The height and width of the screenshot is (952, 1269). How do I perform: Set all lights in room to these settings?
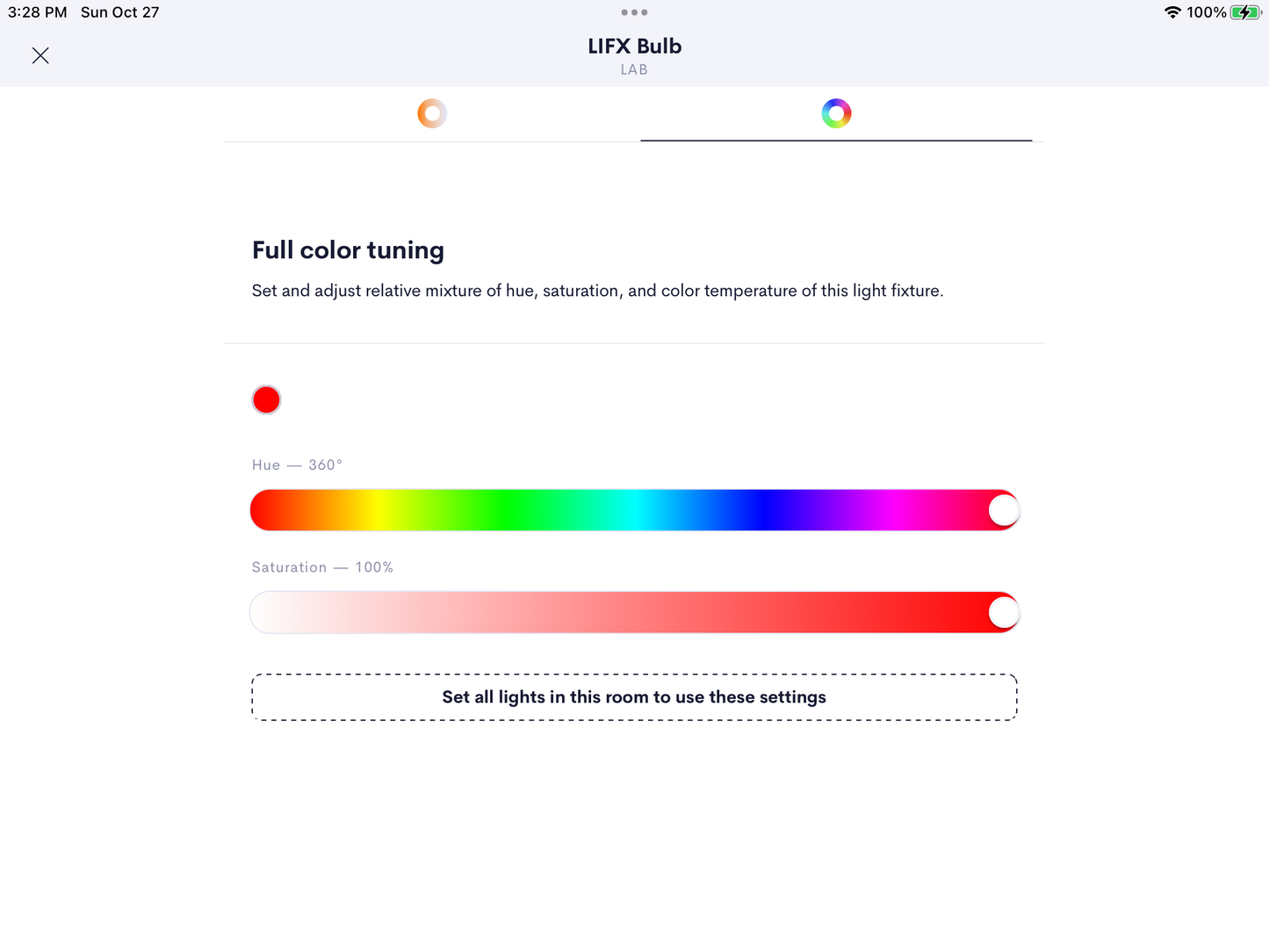pos(634,697)
